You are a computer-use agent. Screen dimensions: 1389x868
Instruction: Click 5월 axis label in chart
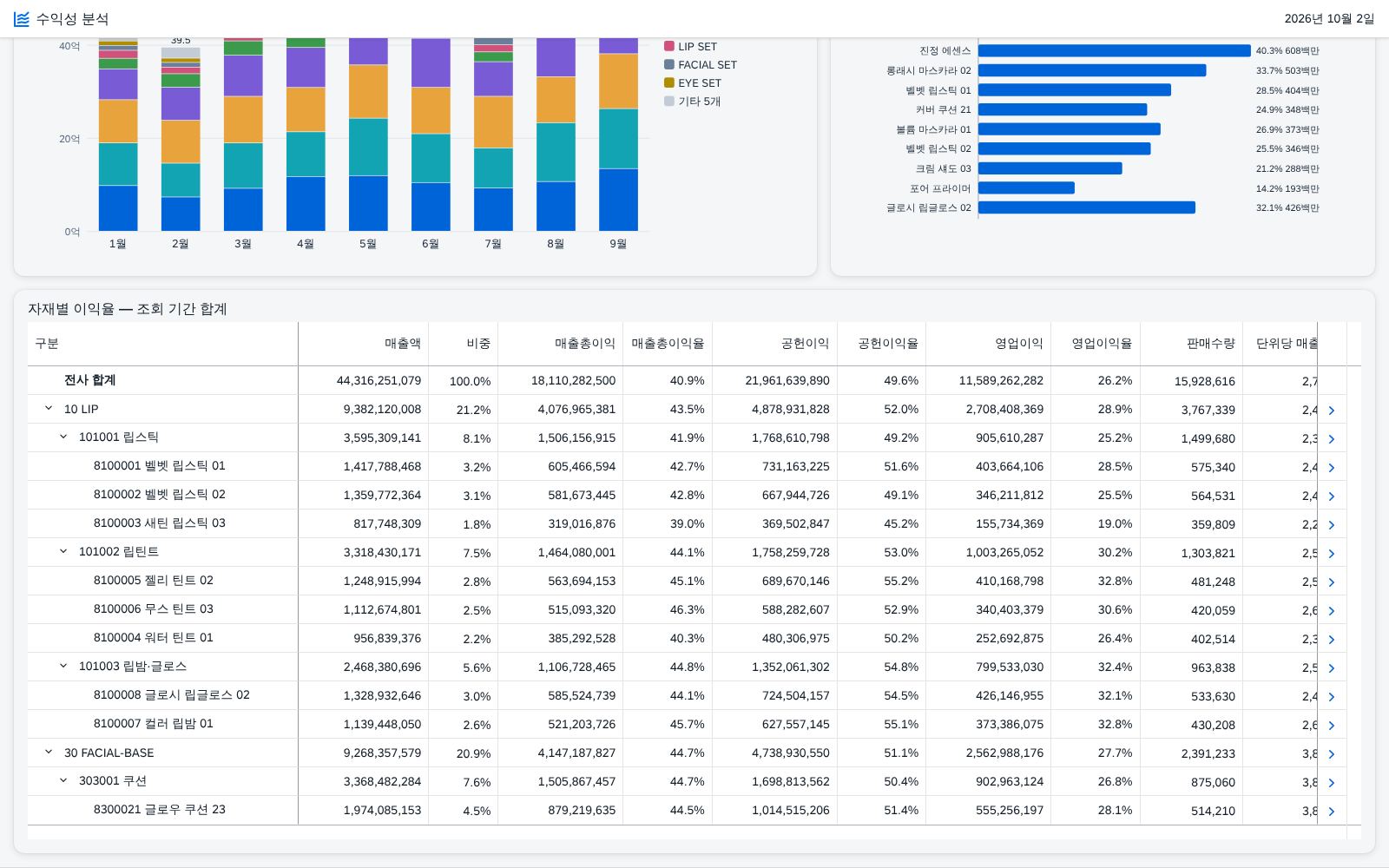pyautogui.click(x=368, y=244)
